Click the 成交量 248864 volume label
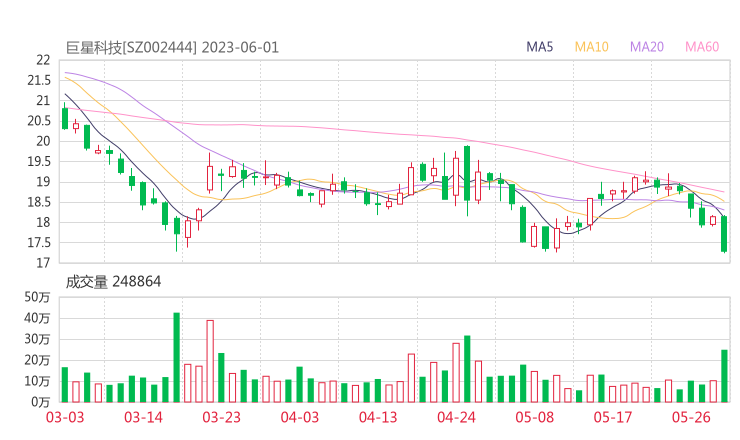This screenshot has width=740, height=440. click(x=113, y=282)
